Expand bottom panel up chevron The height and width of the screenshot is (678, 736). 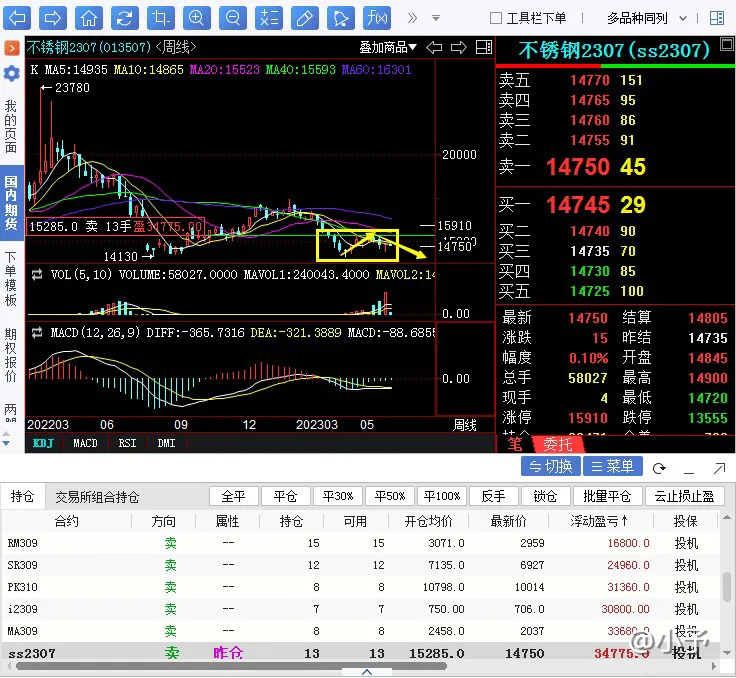click(367, 672)
